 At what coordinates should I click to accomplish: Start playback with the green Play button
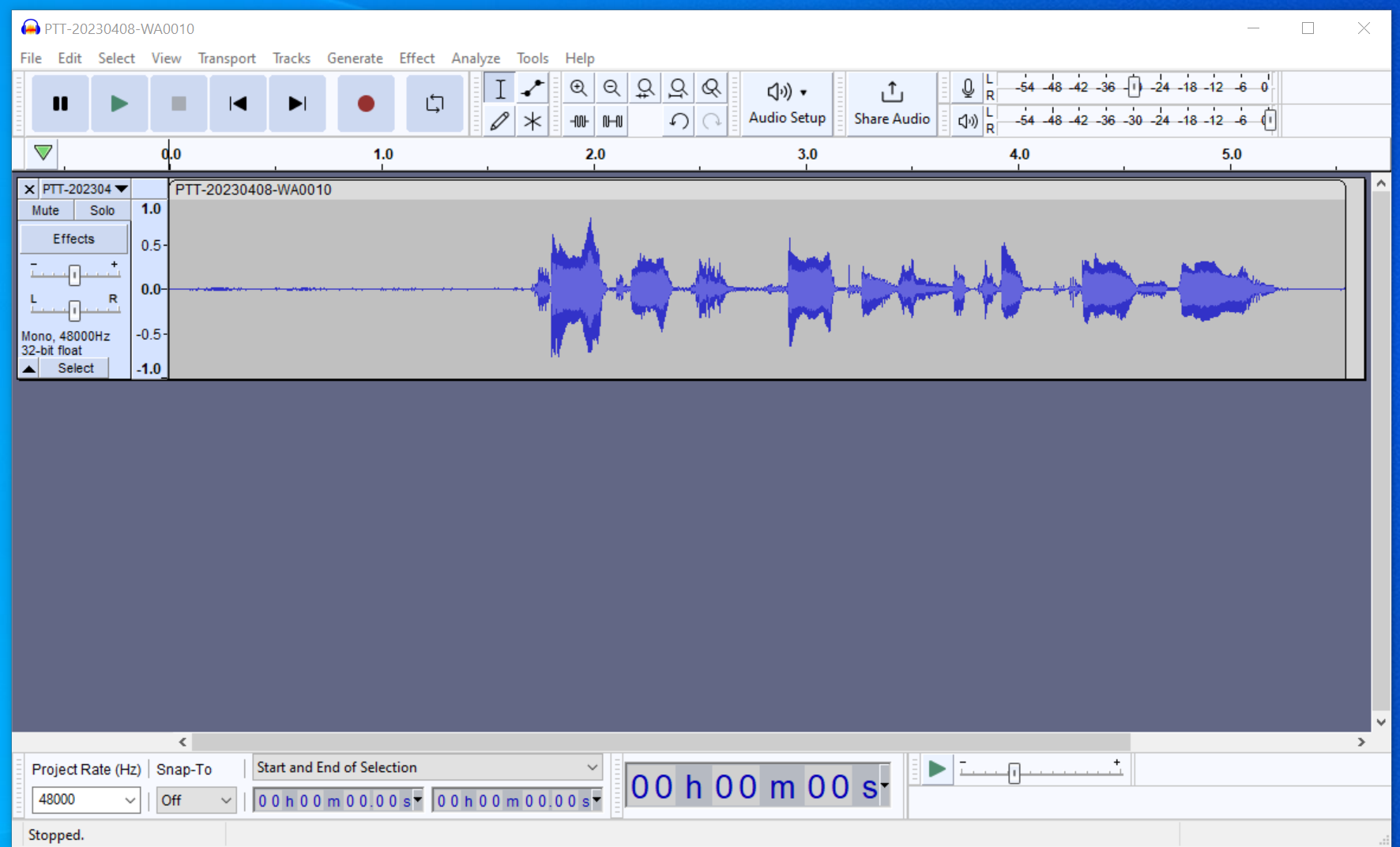[x=119, y=104]
